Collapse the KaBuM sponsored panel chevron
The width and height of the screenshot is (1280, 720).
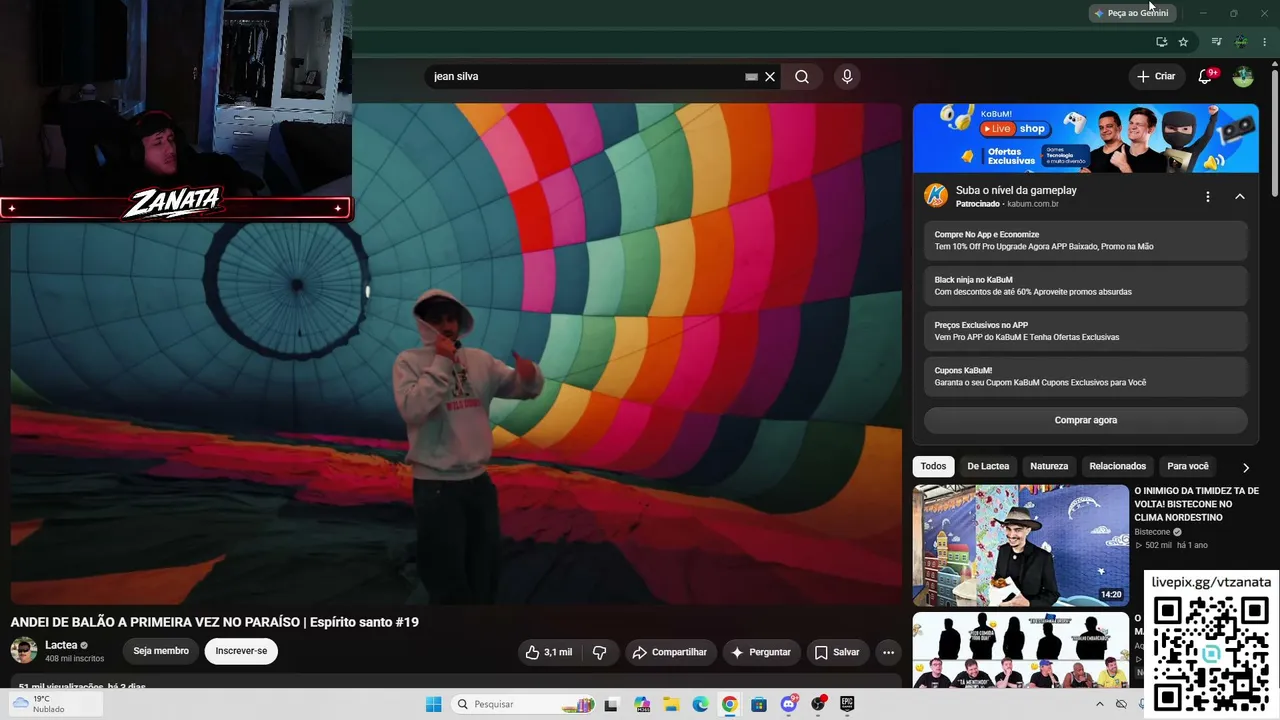[1240, 196]
